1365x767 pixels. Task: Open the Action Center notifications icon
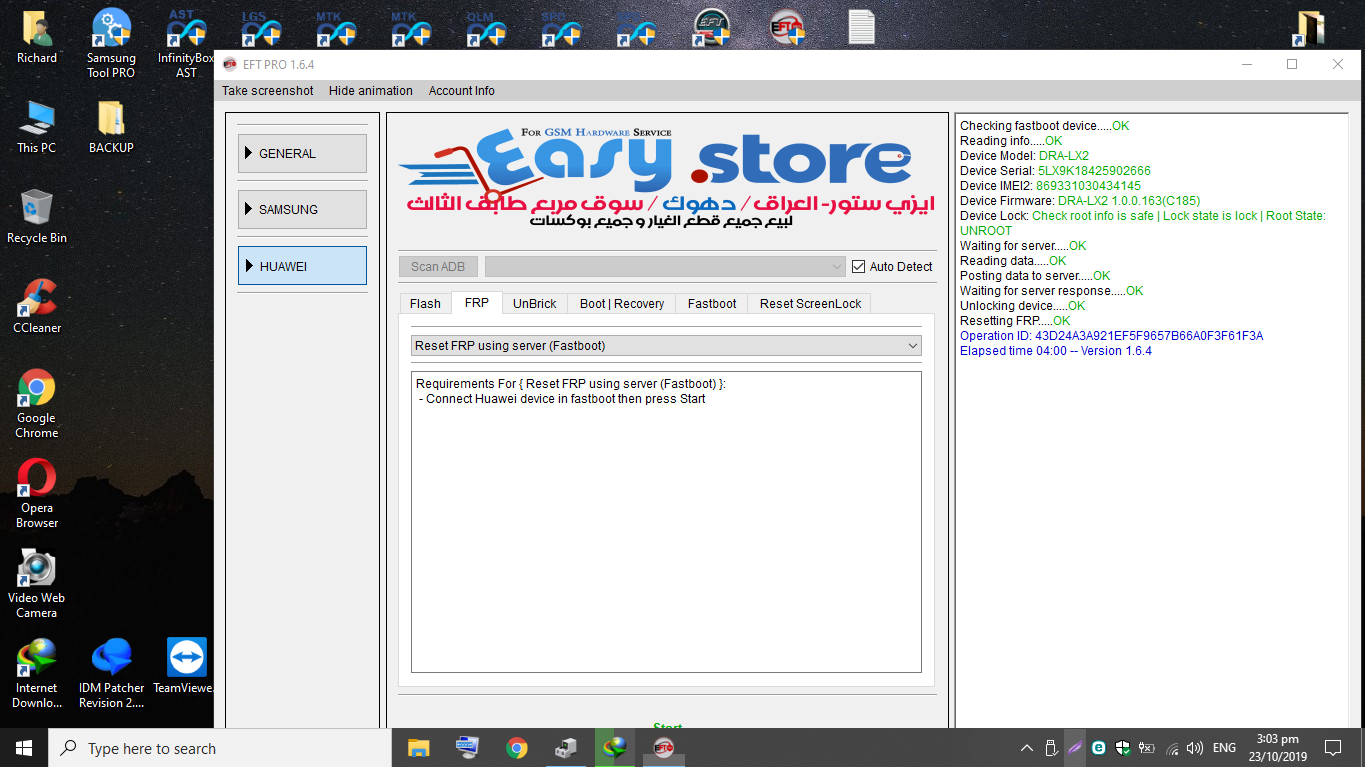point(1333,748)
